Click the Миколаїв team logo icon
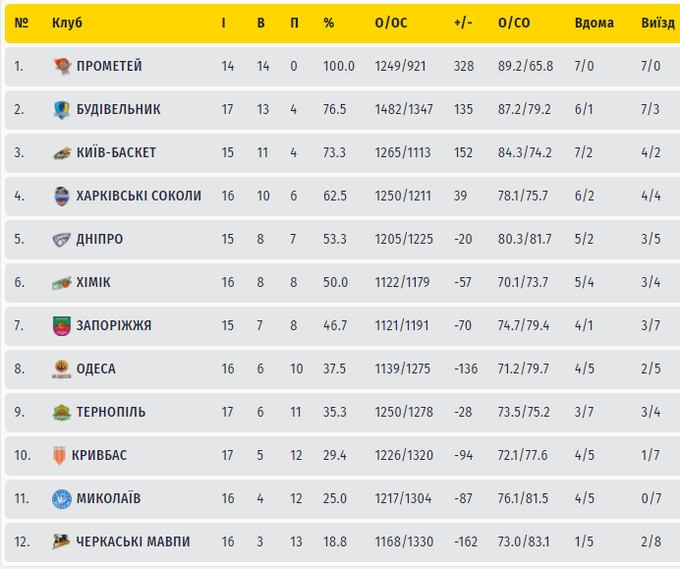This screenshot has width=680, height=569. pyautogui.click(x=62, y=498)
